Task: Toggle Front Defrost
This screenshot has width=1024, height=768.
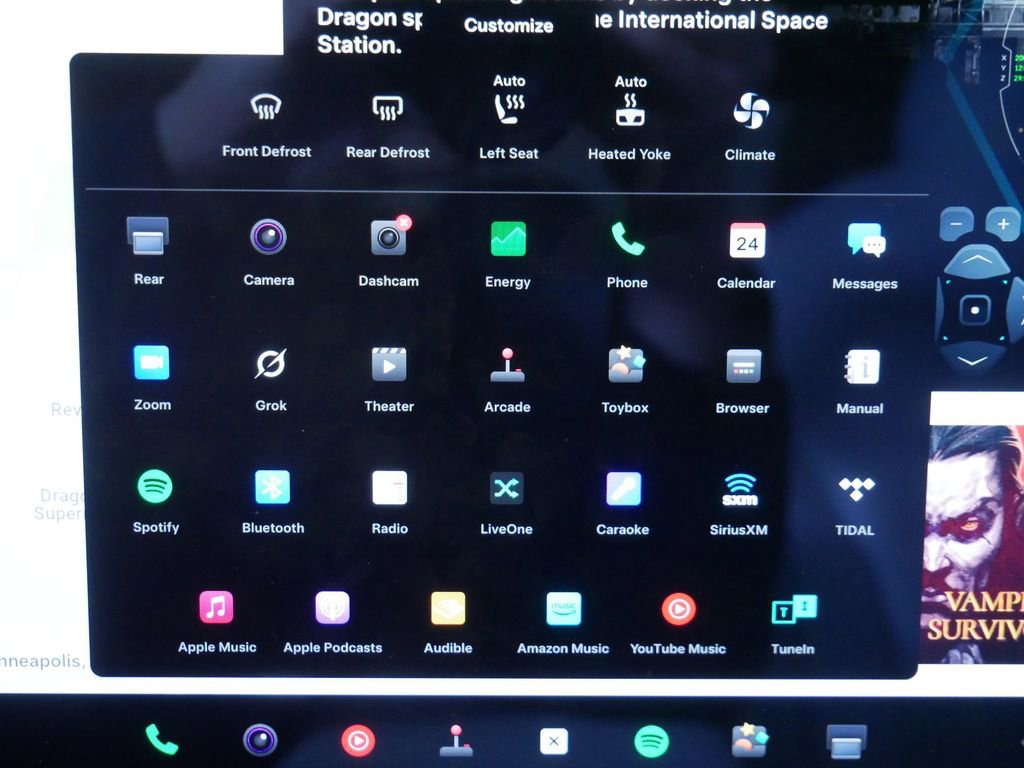Action: pos(266,124)
